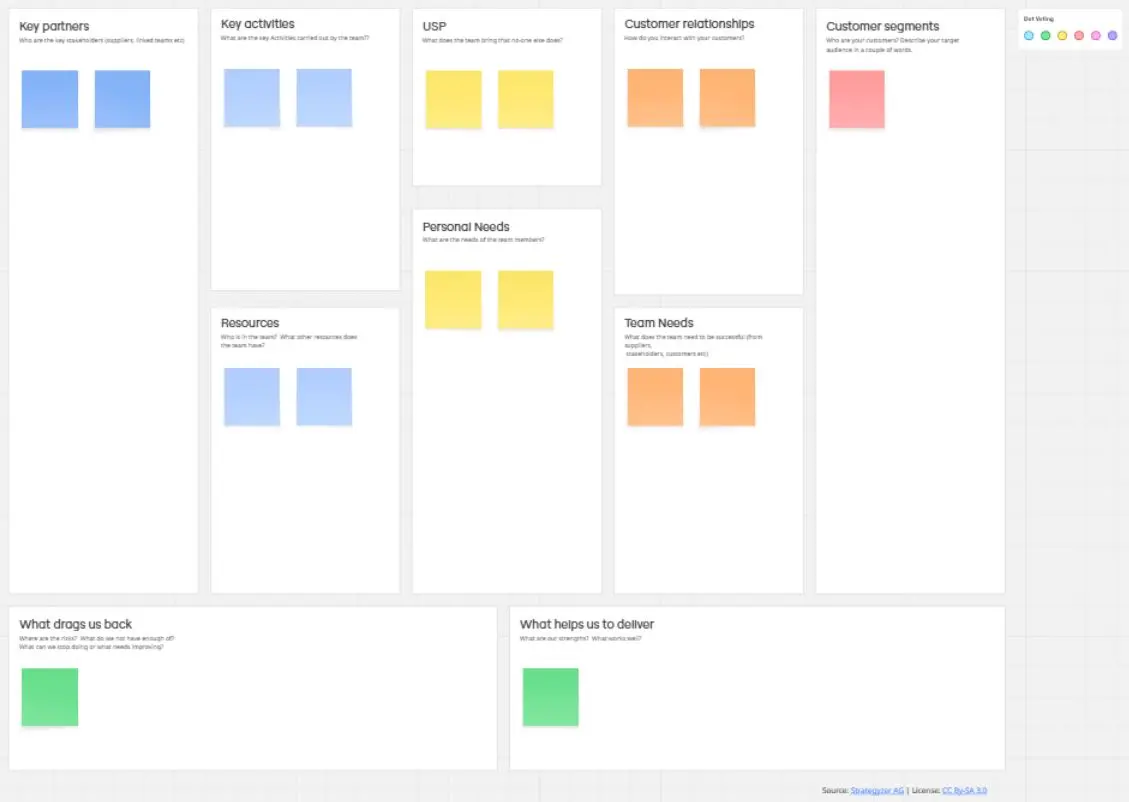Click the What helps us to deliver heading

point(587,624)
